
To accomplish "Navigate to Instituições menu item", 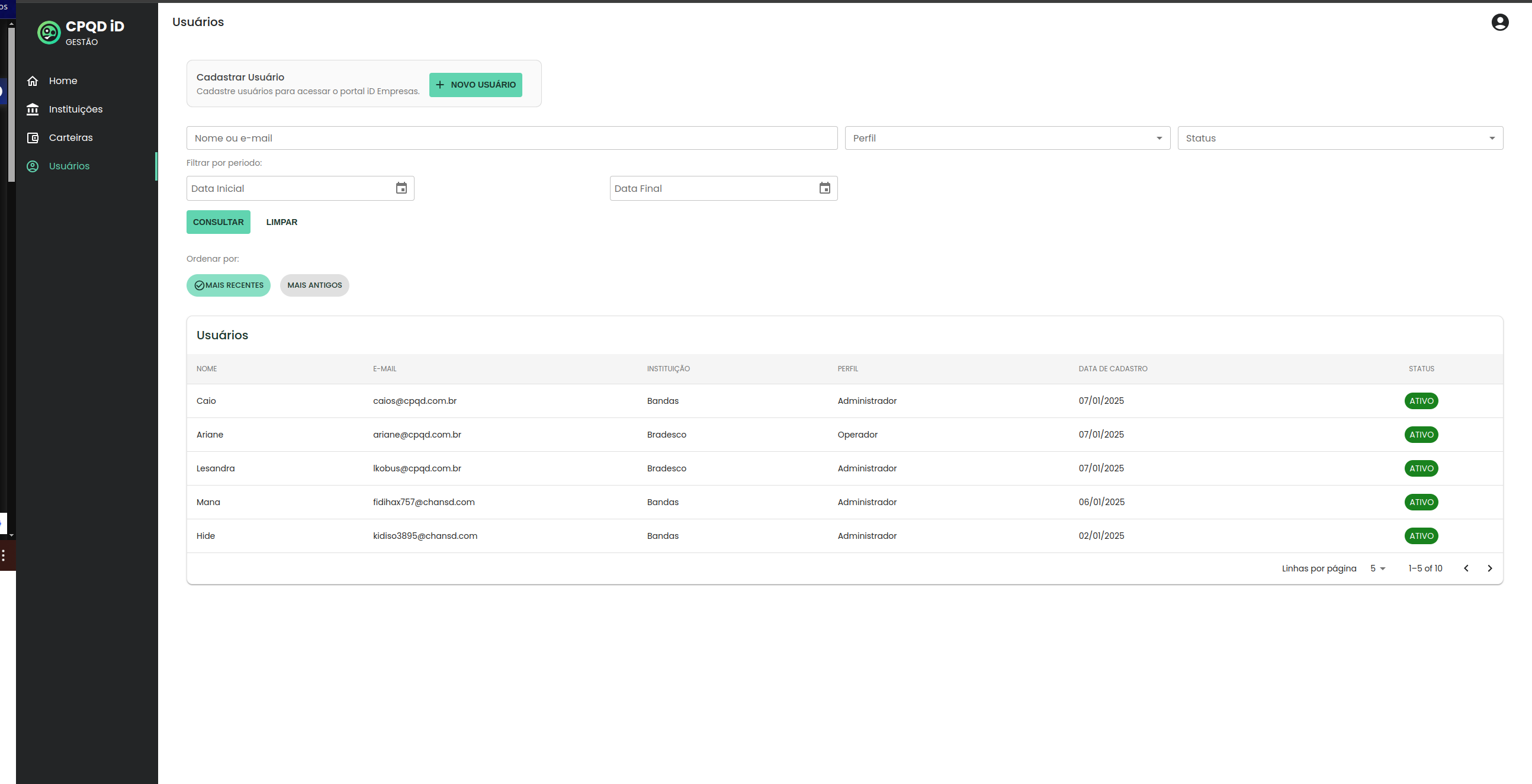I will (x=76, y=110).
